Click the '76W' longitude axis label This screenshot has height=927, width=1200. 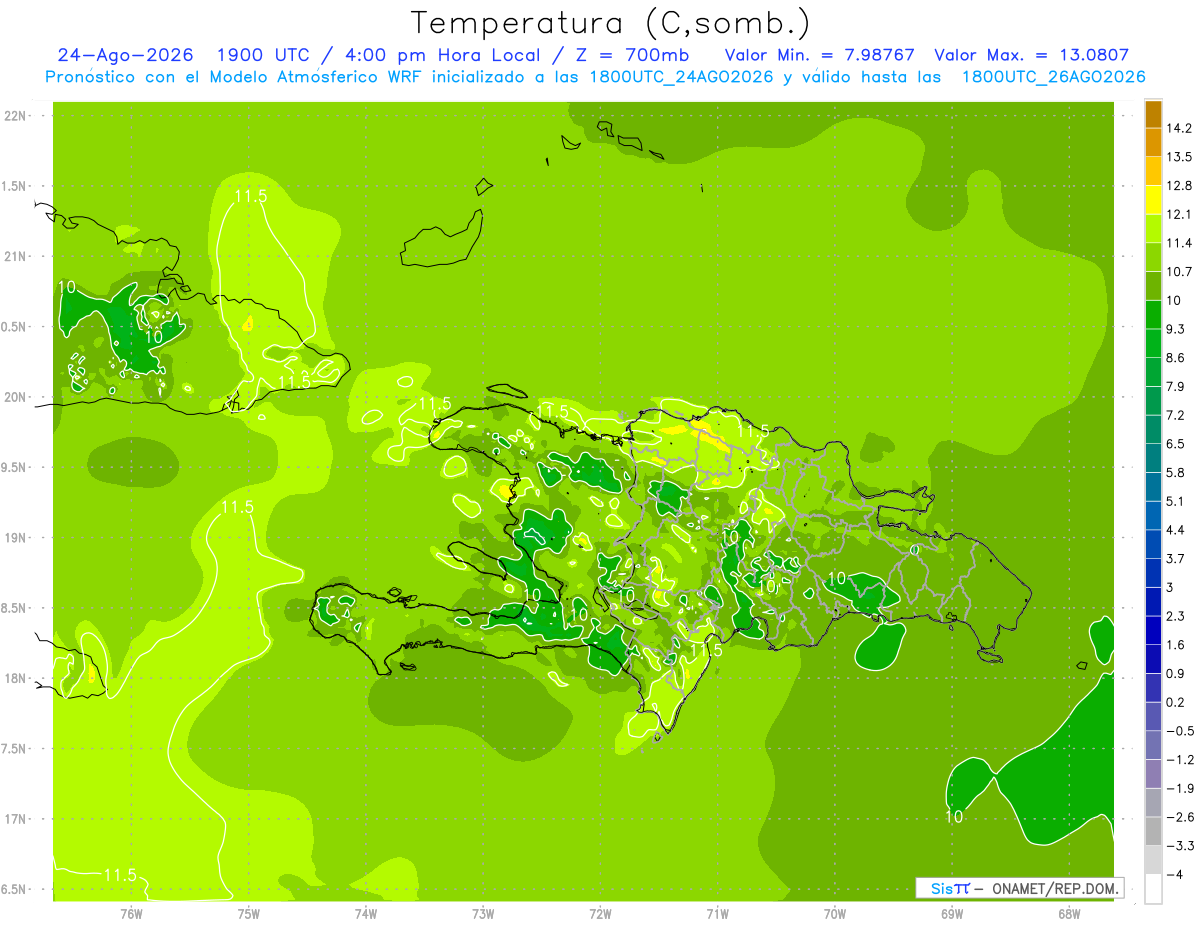click(131, 912)
